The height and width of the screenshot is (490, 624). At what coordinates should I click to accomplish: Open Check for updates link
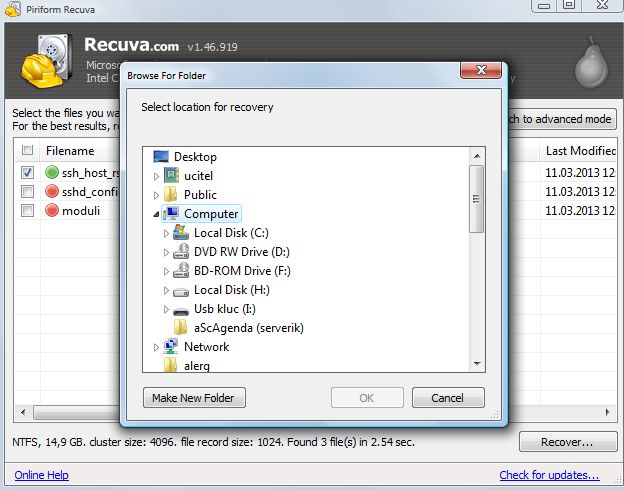click(x=549, y=475)
